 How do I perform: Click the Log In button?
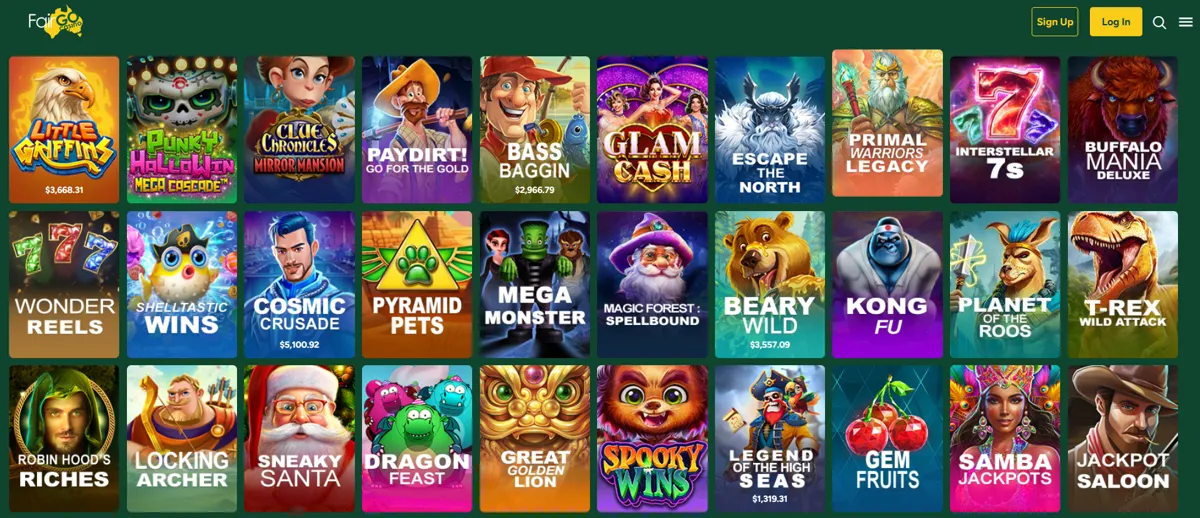[1116, 22]
